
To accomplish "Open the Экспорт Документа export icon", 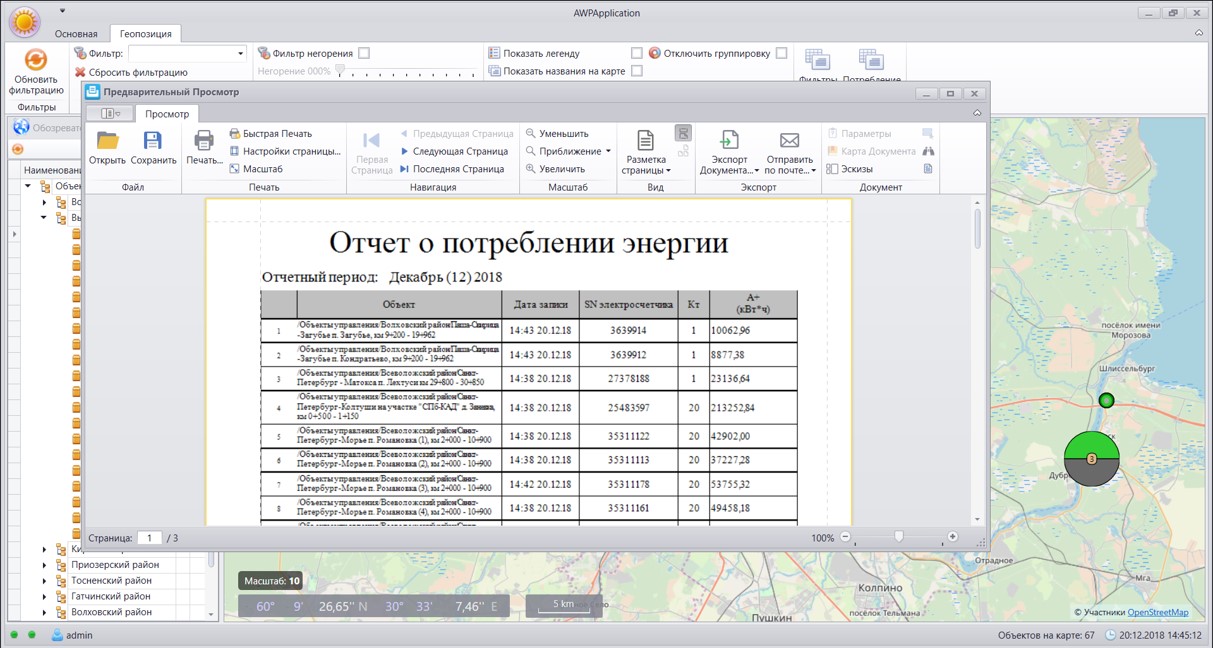I will [730, 140].
